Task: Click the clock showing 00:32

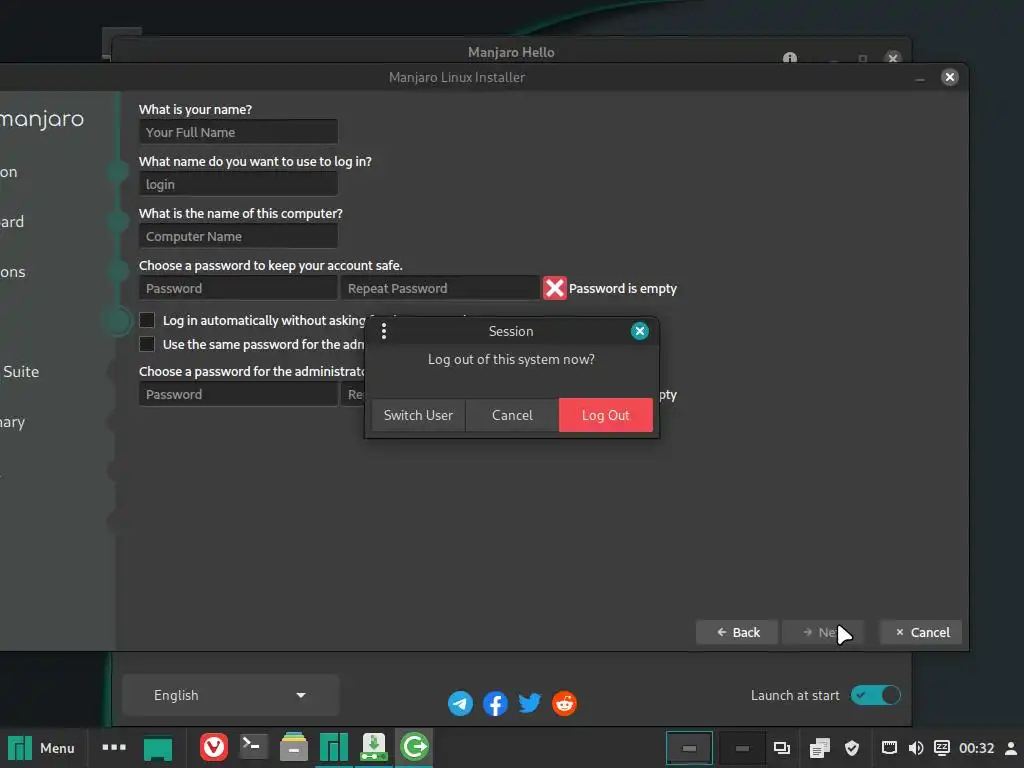Action: pyautogui.click(x=976, y=748)
